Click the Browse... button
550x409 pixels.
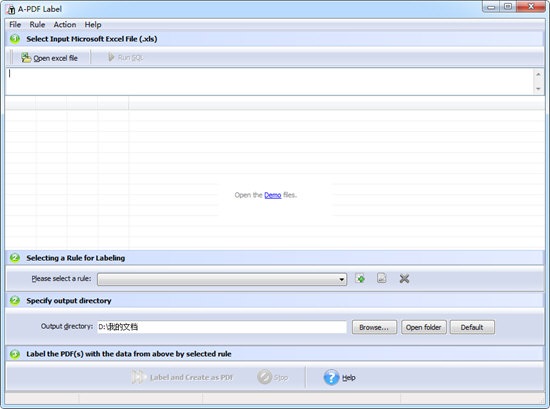(374, 327)
